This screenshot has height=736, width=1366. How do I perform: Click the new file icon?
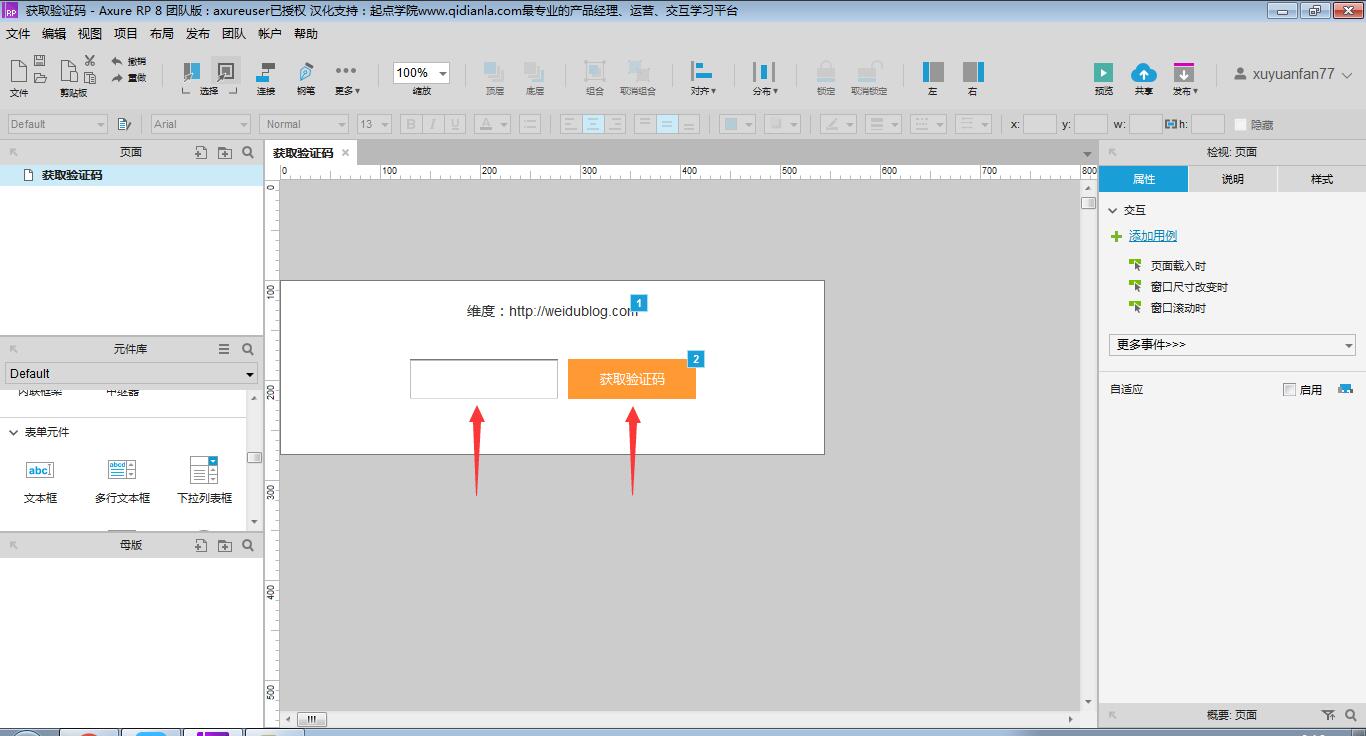tap(18, 71)
